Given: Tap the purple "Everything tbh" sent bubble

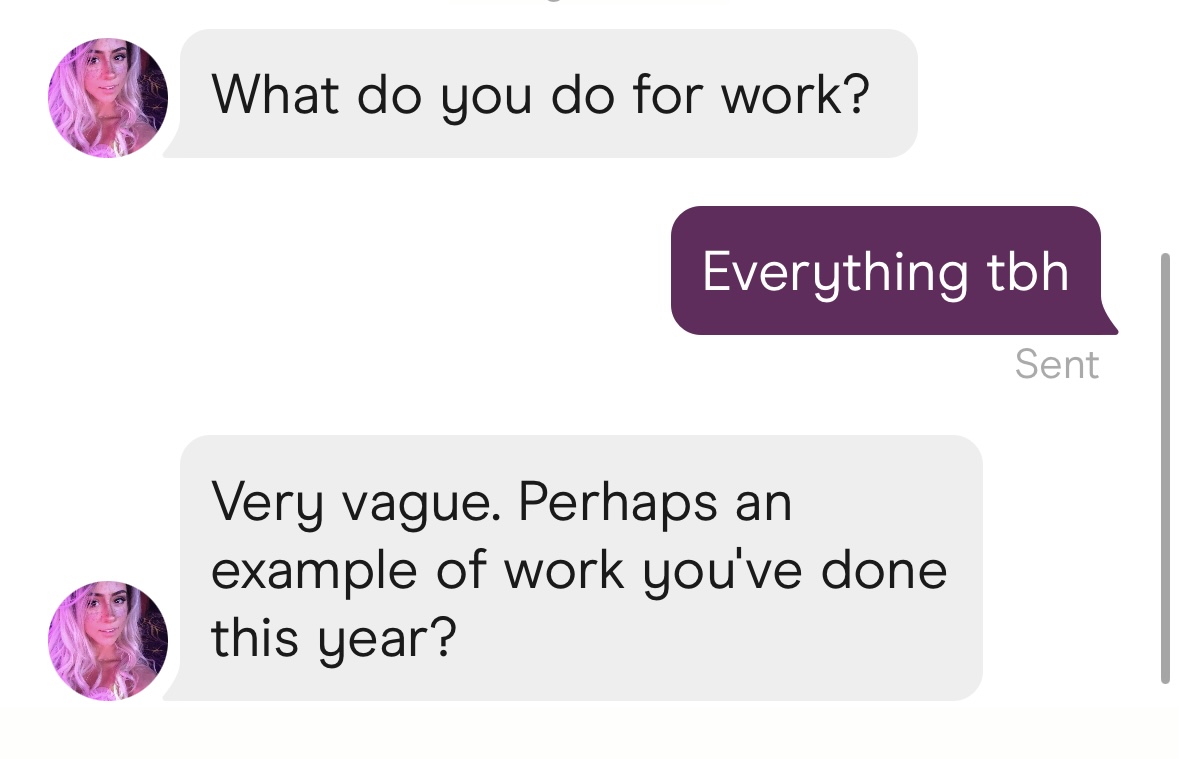Looking at the screenshot, I should tap(886, 270).
